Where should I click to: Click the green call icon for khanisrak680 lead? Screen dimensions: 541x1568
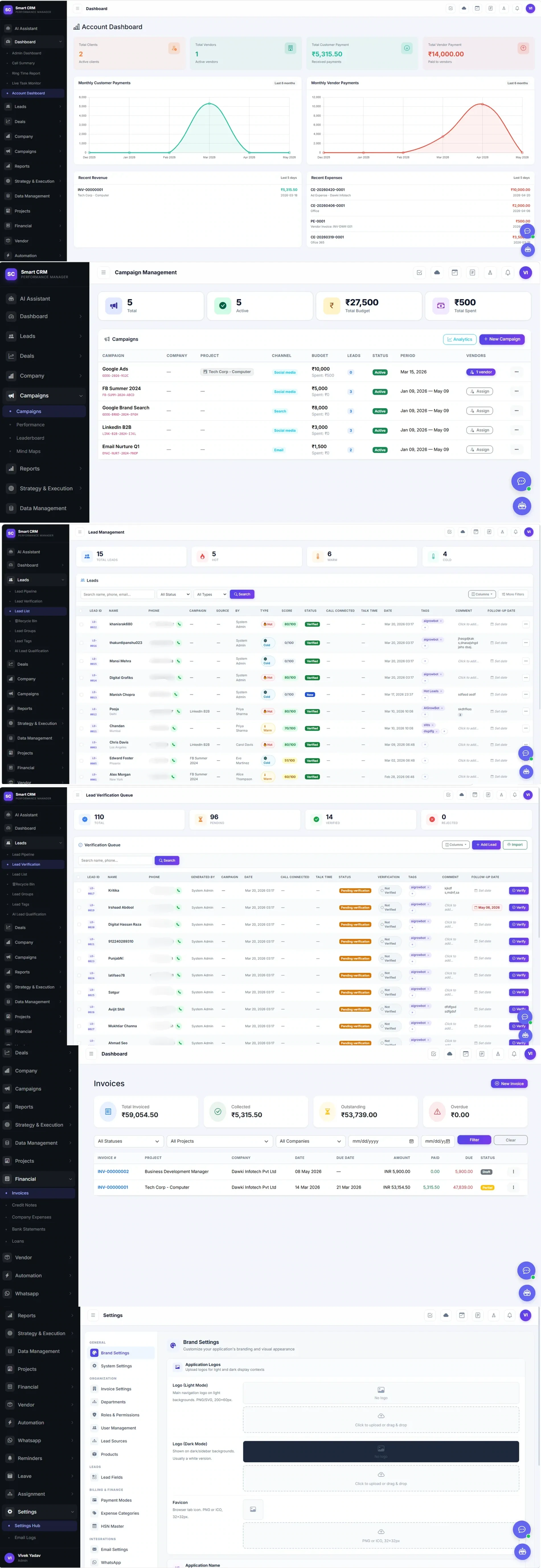179,625
